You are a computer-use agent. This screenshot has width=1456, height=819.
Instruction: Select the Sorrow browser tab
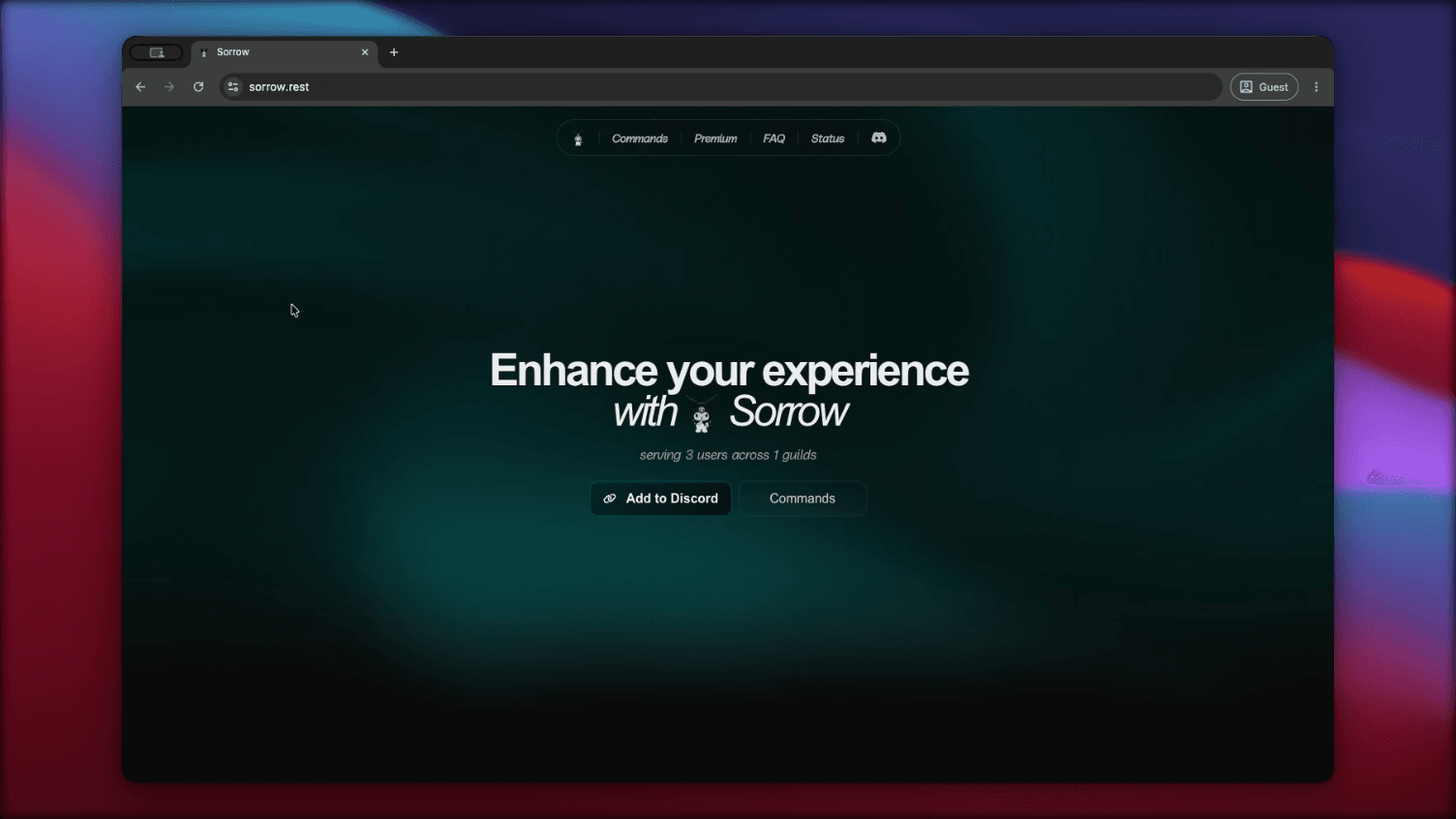click(284, 52)
